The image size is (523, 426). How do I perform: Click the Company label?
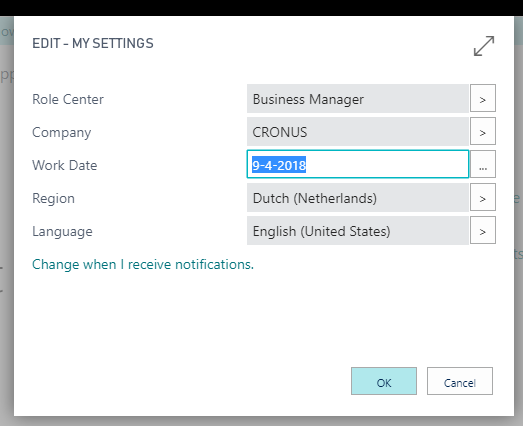[61, 132]
